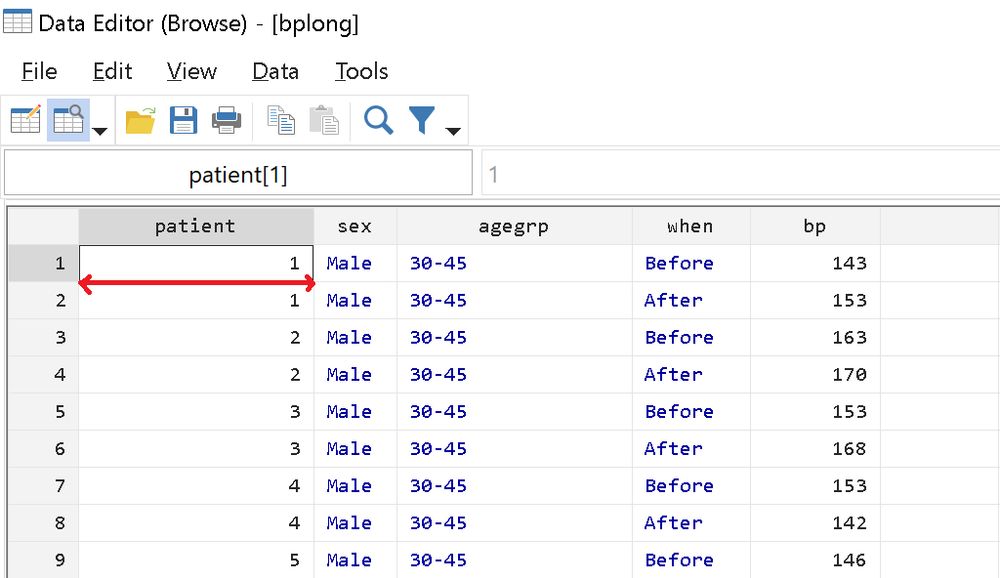
Task: Select the sex column header
Action: tap(355, 226)
